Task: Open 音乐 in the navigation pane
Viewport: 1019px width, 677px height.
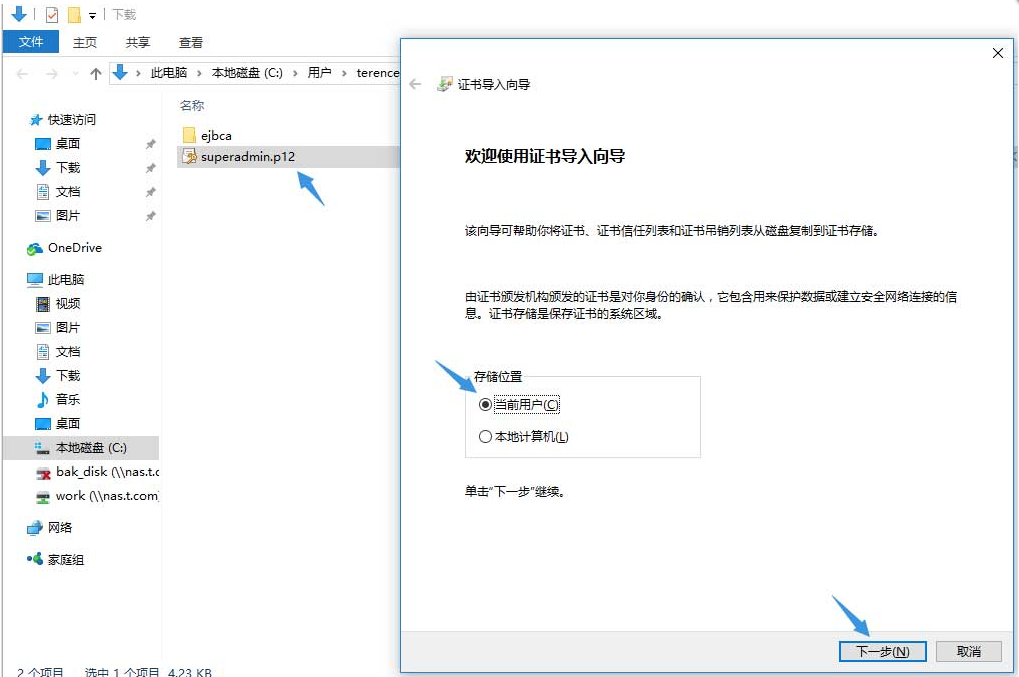Action: pyautogui.click(x=58, y=399)
